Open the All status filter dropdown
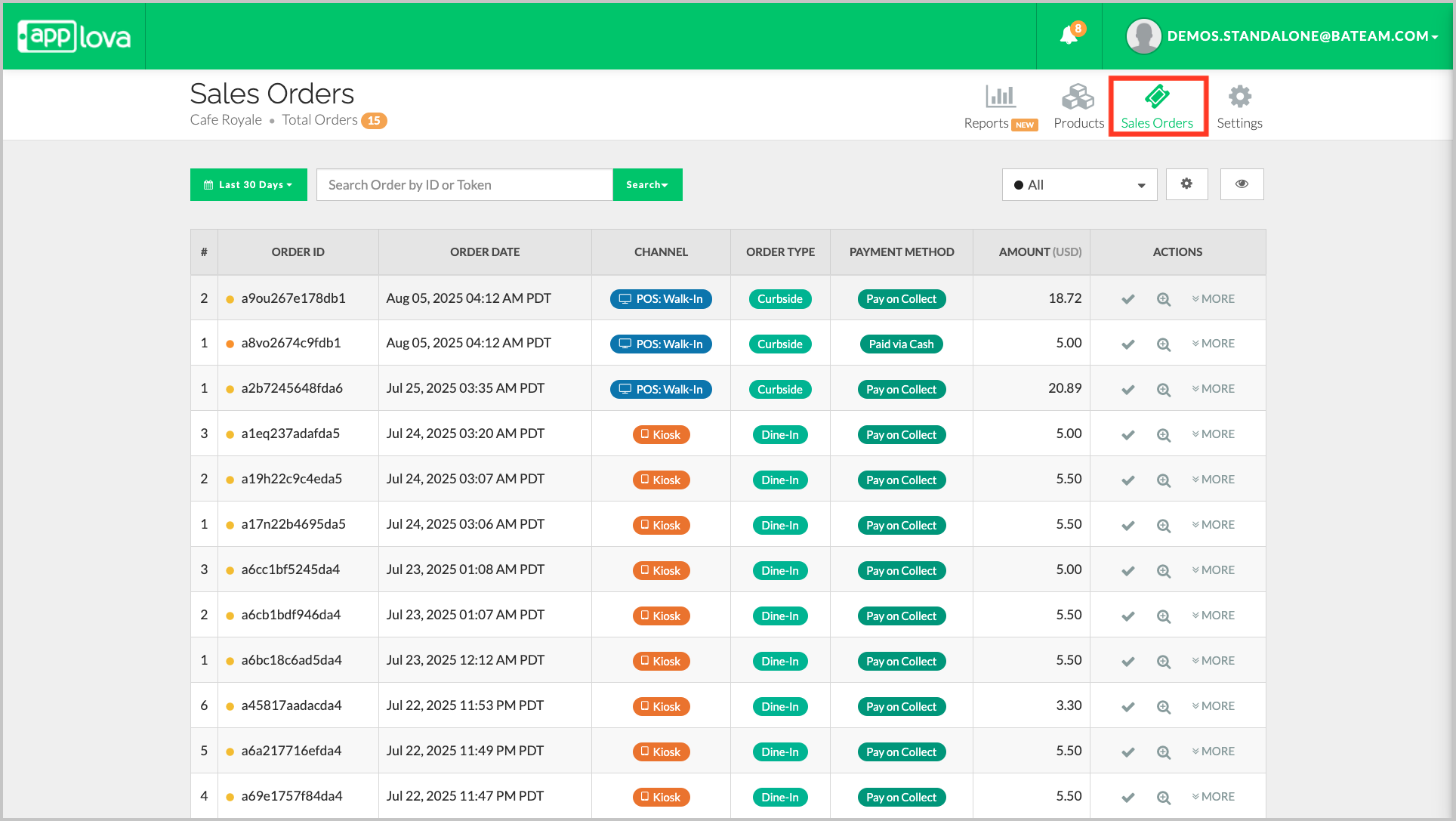The image size is (1456, 821). click(x=1079, y=185)
